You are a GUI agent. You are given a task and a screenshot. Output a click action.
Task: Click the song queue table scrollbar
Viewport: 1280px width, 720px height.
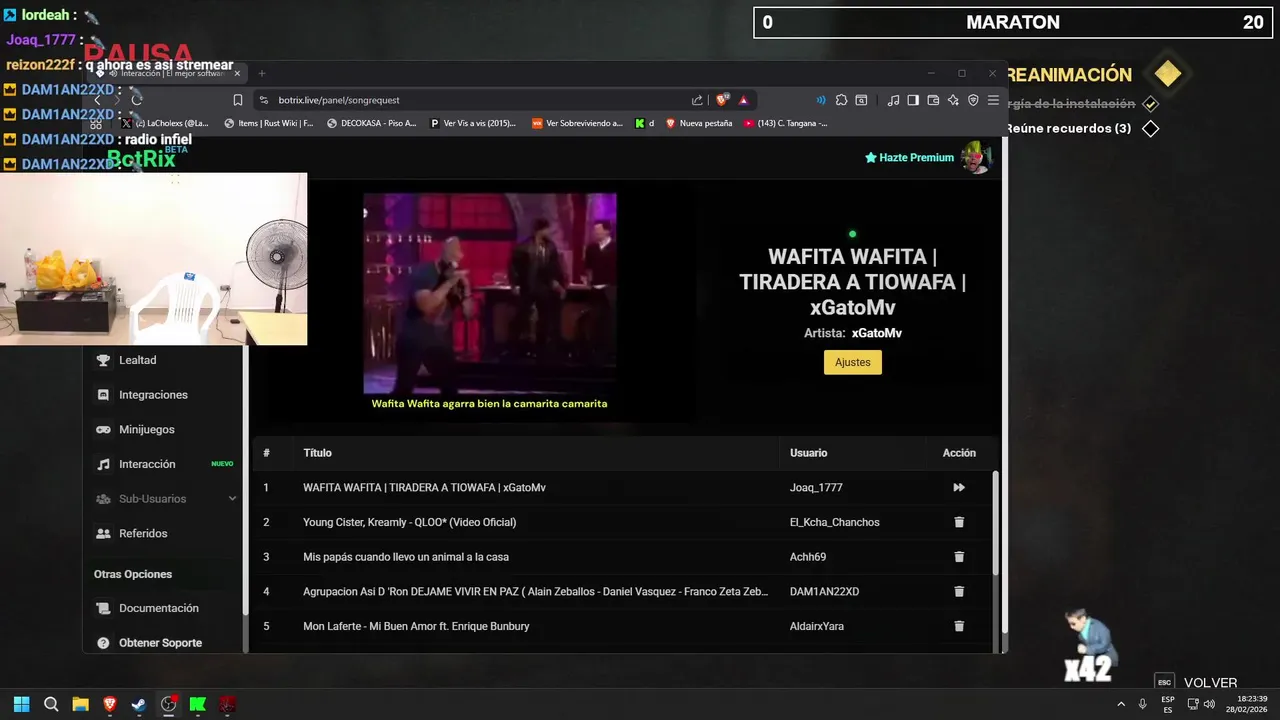click(995, 522)
